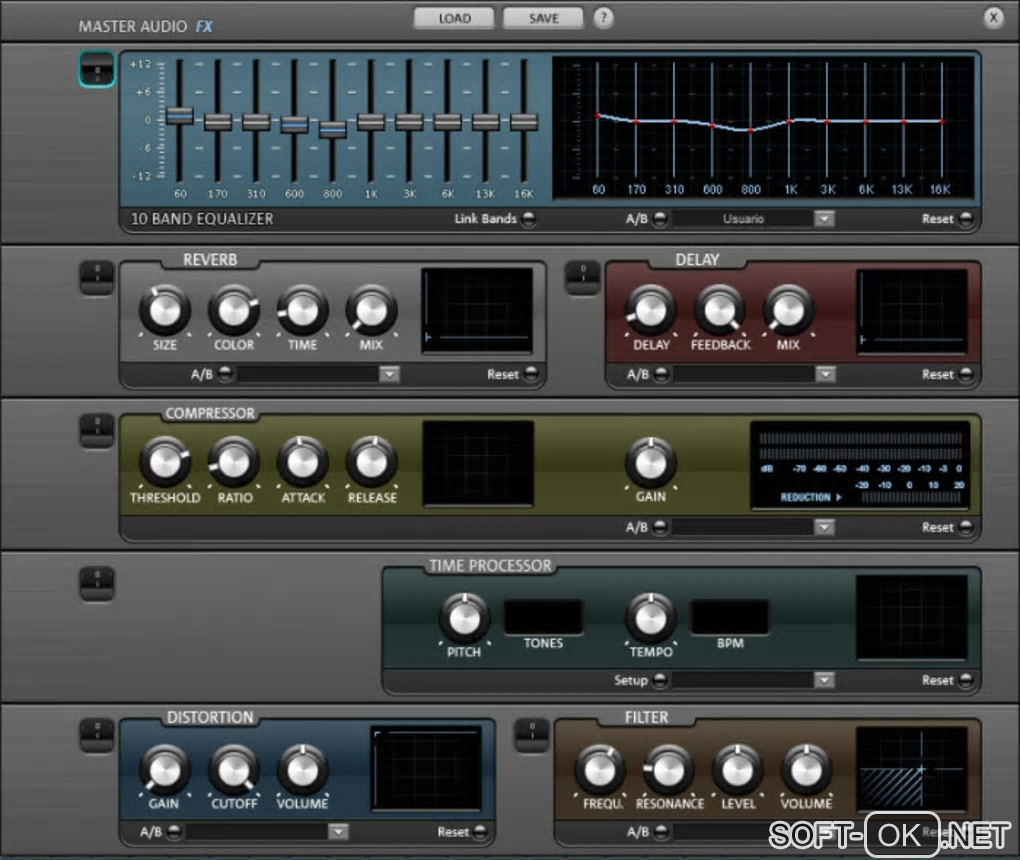This screenshot has height=860, width=1020.
Task: Open the Distortion preset dropdown arrow
Action: point(338,832)
